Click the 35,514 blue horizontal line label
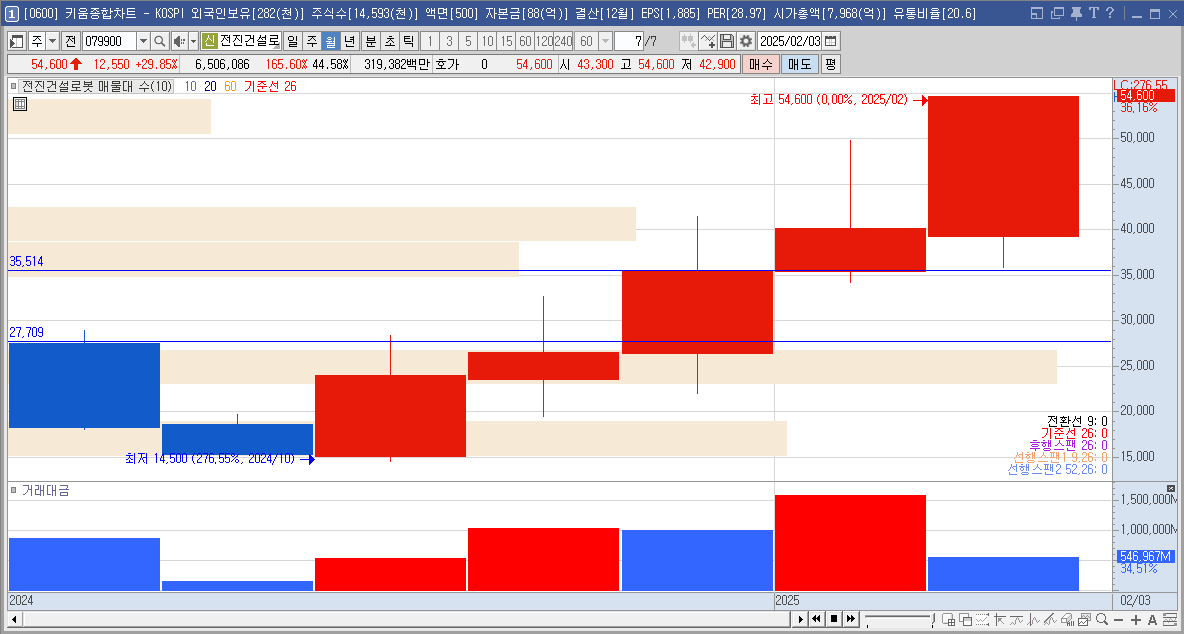 [x=26, y=261]
